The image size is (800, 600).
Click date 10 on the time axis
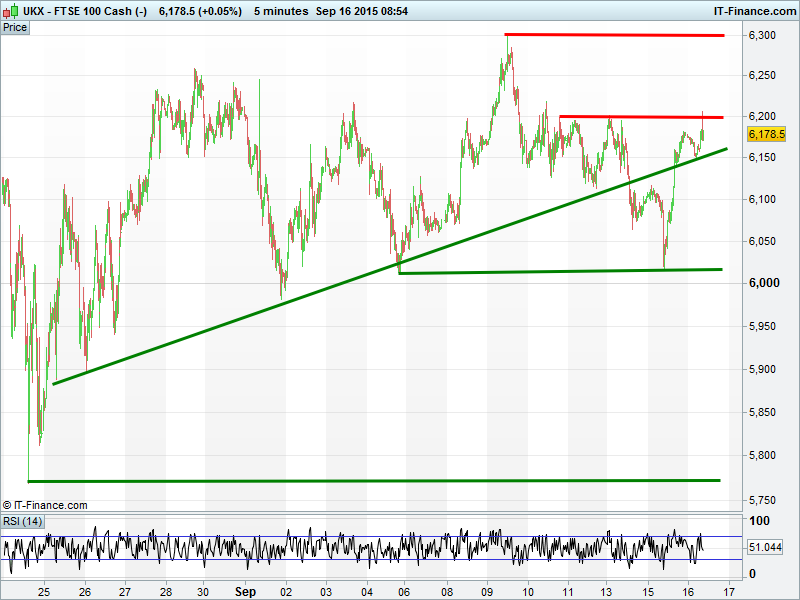(x=528, y=592)
